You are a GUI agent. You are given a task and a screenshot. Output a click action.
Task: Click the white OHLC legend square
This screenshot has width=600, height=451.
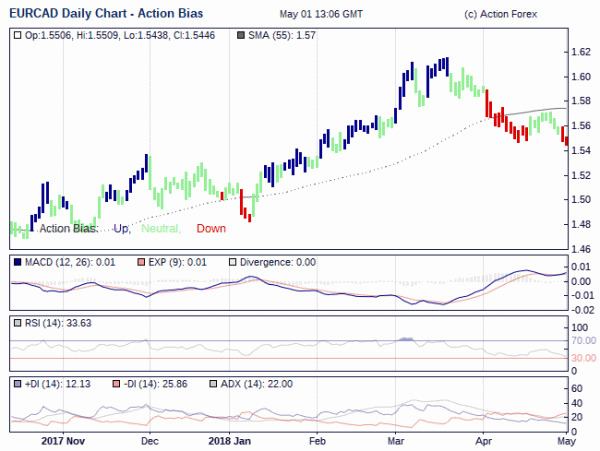17,35
